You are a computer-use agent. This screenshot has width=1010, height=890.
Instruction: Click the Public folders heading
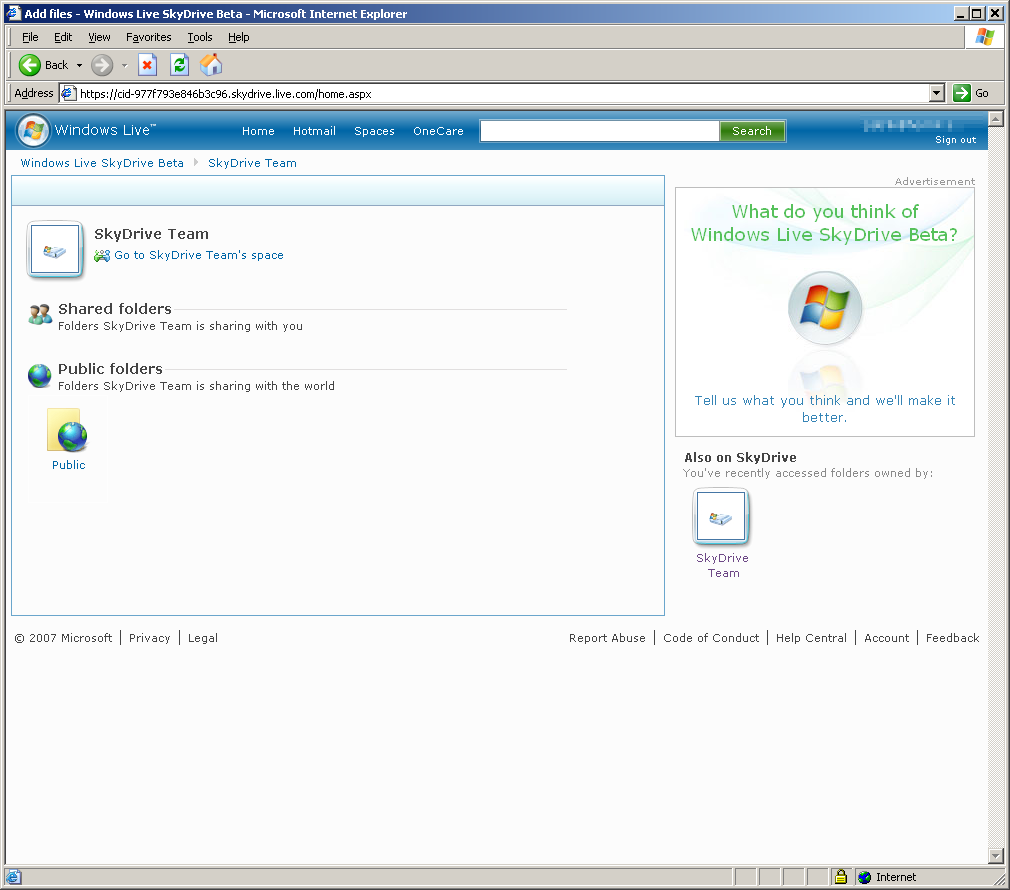[110, 369]
